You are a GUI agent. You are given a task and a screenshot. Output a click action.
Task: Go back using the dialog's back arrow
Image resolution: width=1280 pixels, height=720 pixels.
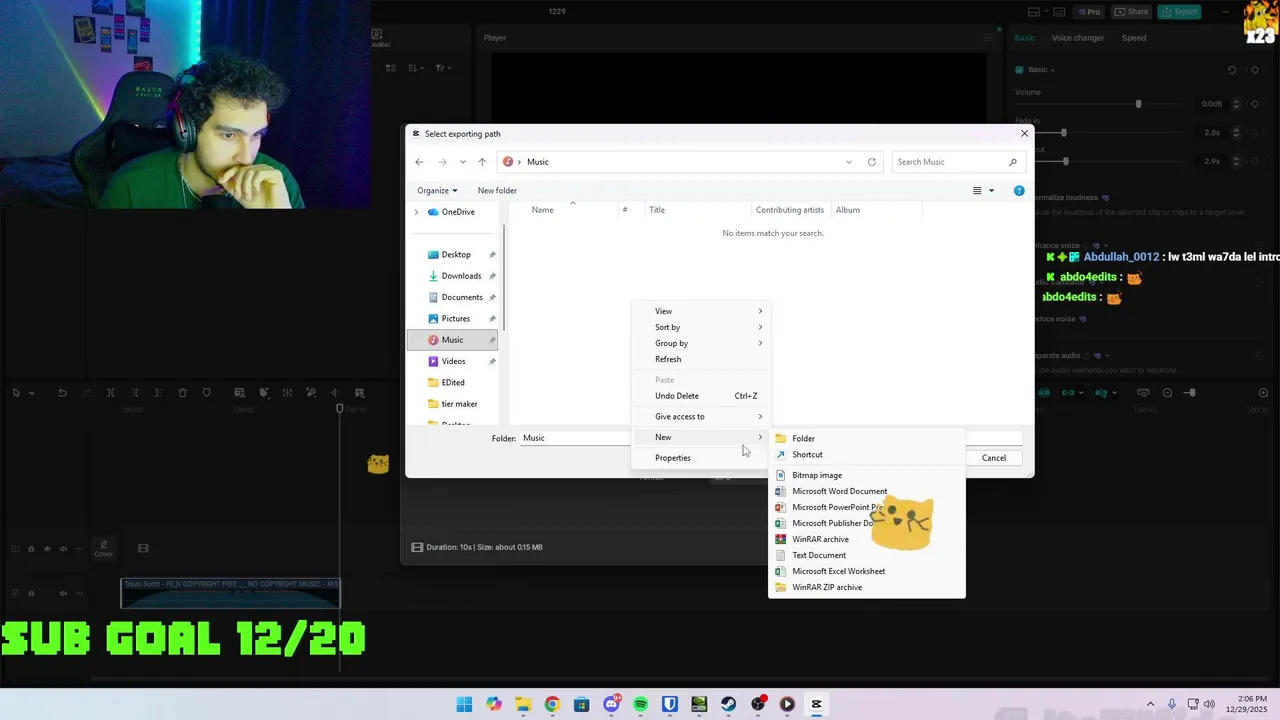pyautogui.click(x=420, y=162)
